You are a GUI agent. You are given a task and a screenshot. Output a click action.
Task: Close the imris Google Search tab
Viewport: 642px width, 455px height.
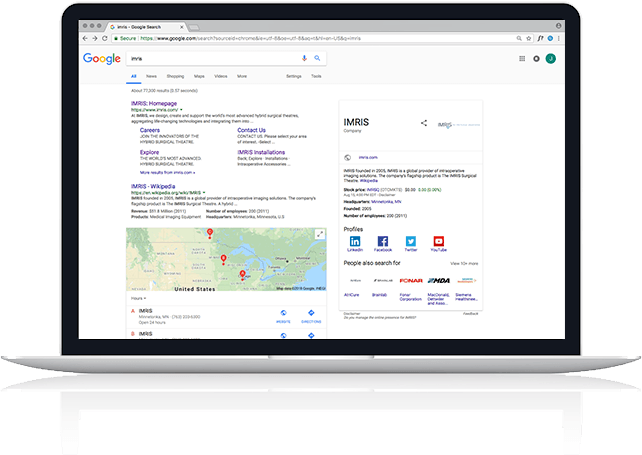[182, 27]
